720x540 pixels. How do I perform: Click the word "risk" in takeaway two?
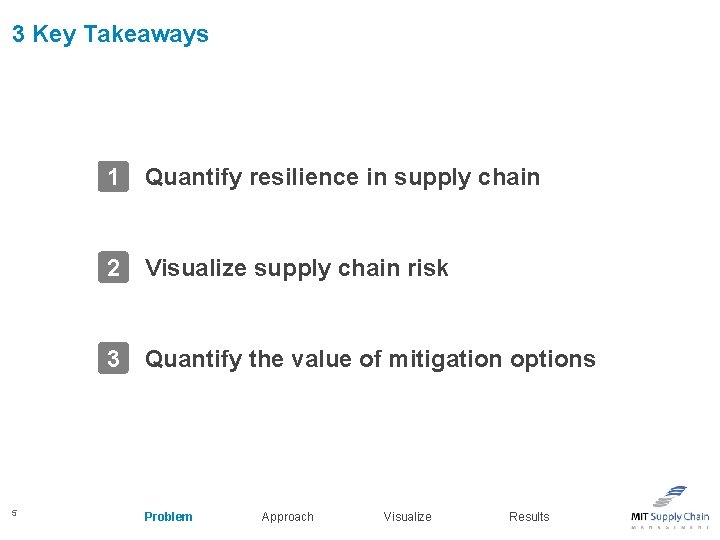[428, 268]
